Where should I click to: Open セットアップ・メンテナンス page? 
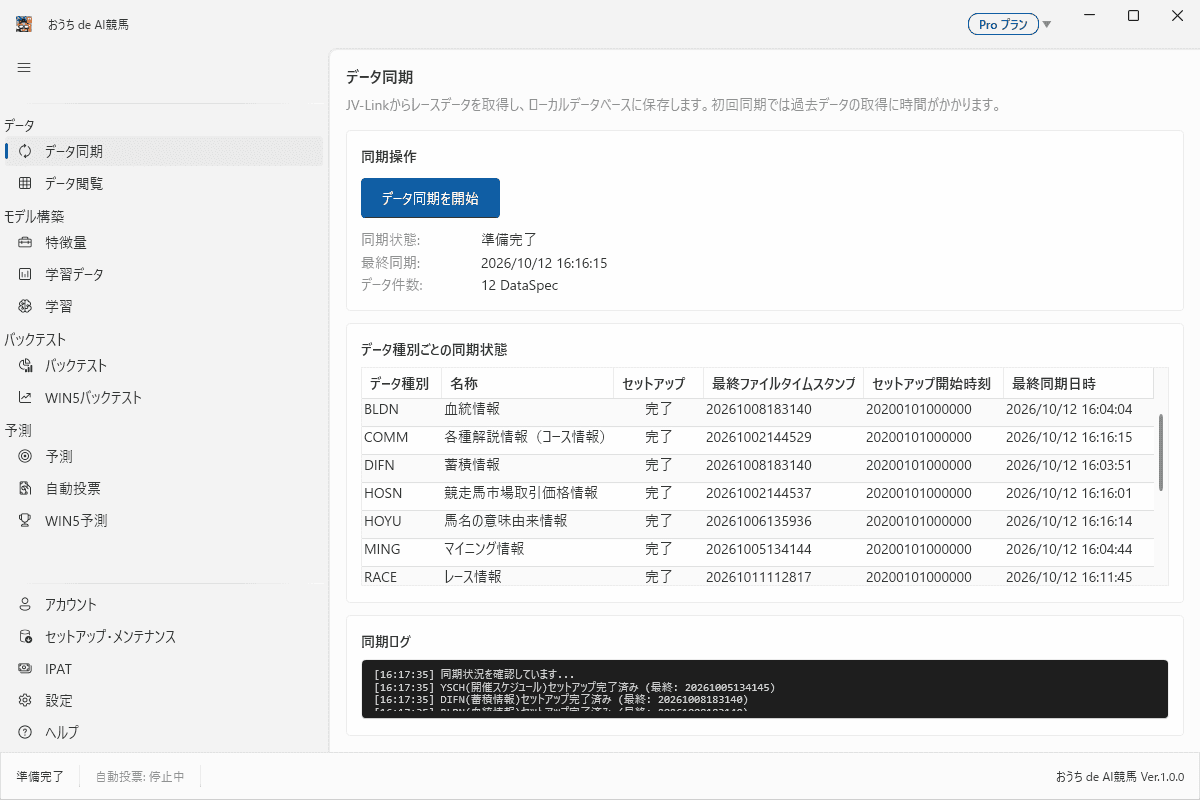(x=163, y=636)
